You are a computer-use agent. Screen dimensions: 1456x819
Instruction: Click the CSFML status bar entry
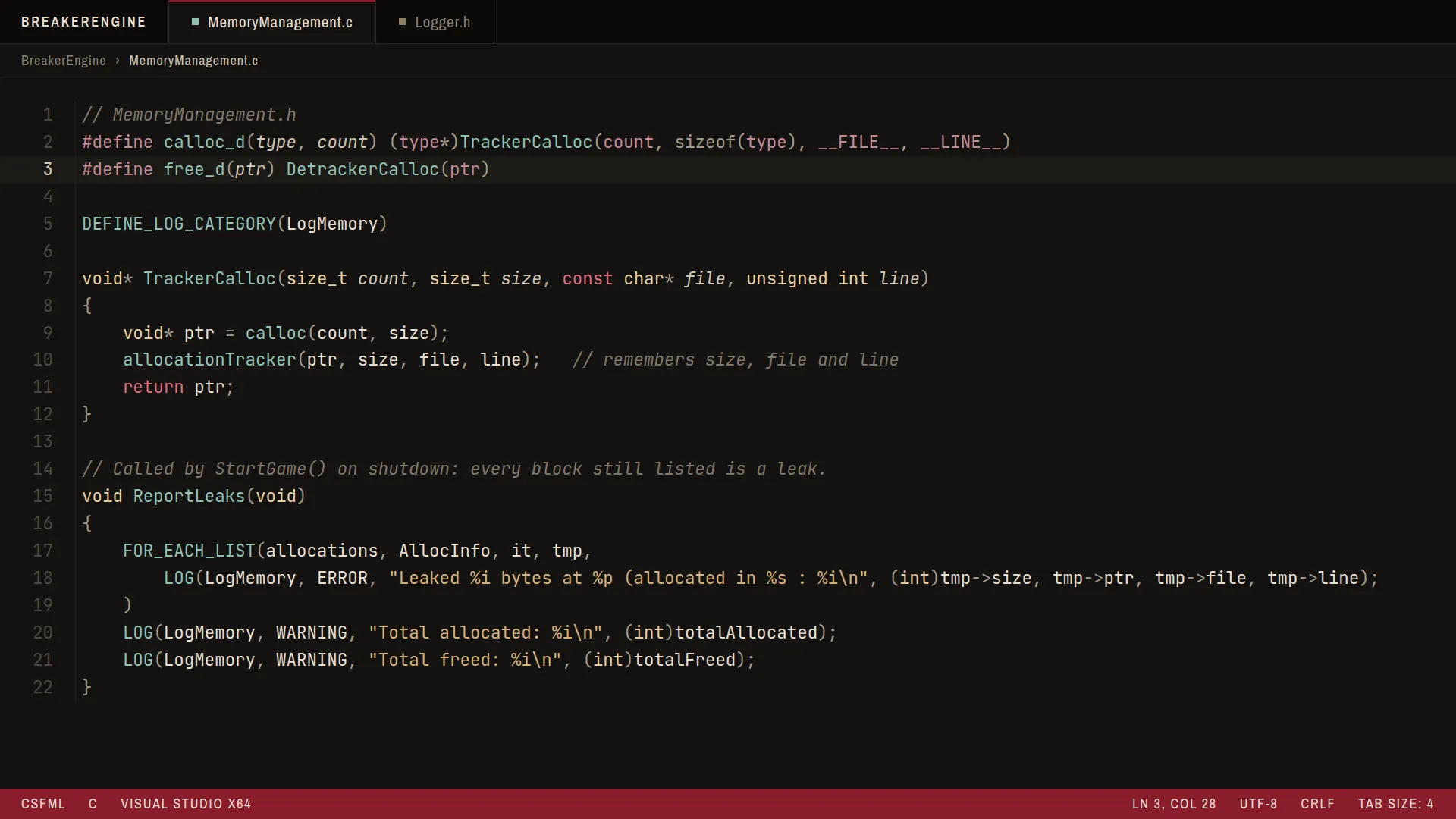point(43,804)
